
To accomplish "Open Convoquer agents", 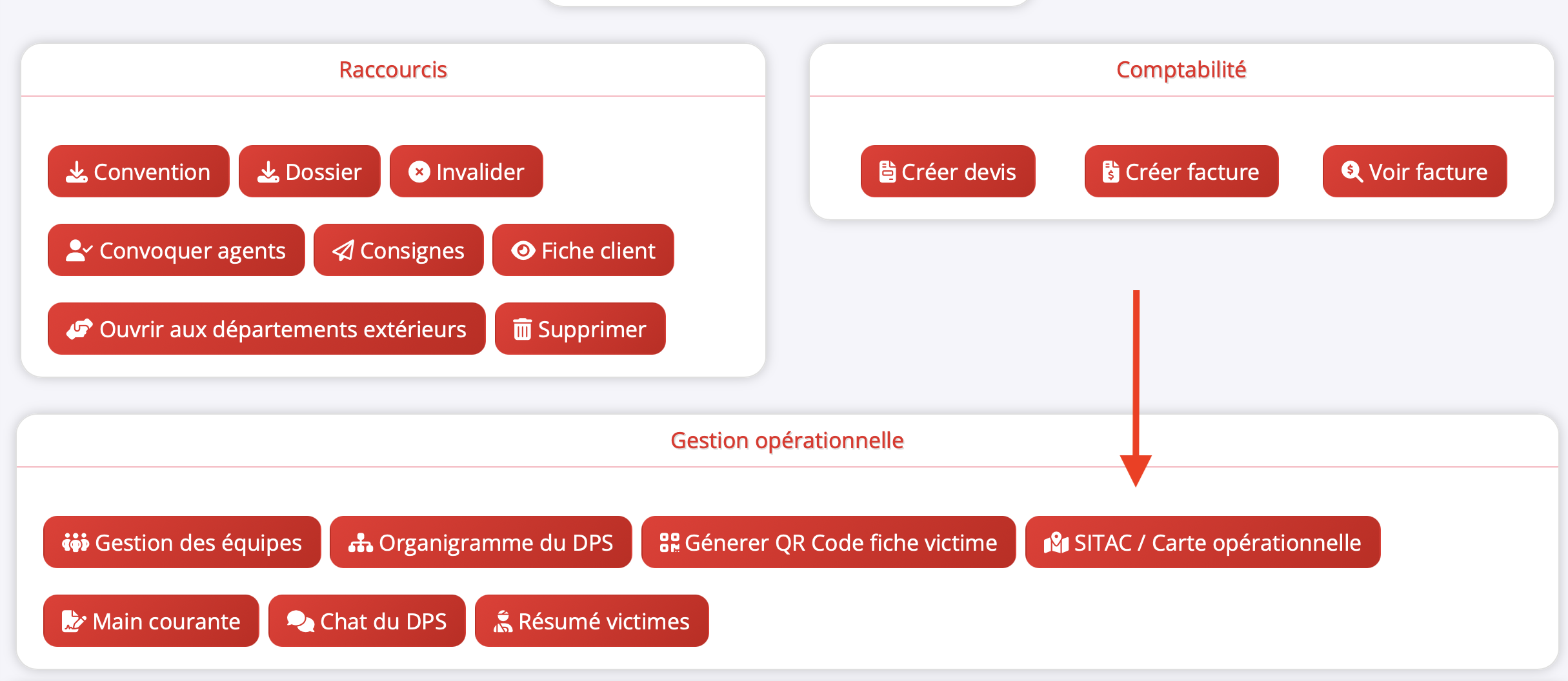I will [x=176, y=250].
